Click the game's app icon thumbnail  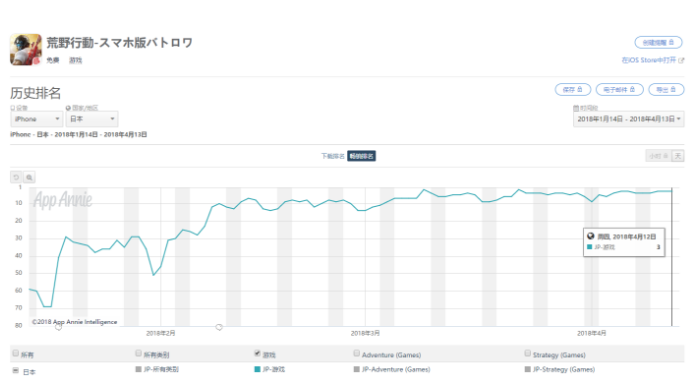pyautogui.click(x=26, y=50)
